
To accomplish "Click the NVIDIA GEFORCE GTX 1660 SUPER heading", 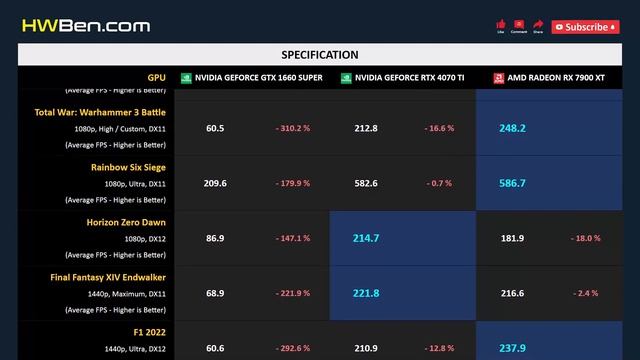I will point(259,78).
